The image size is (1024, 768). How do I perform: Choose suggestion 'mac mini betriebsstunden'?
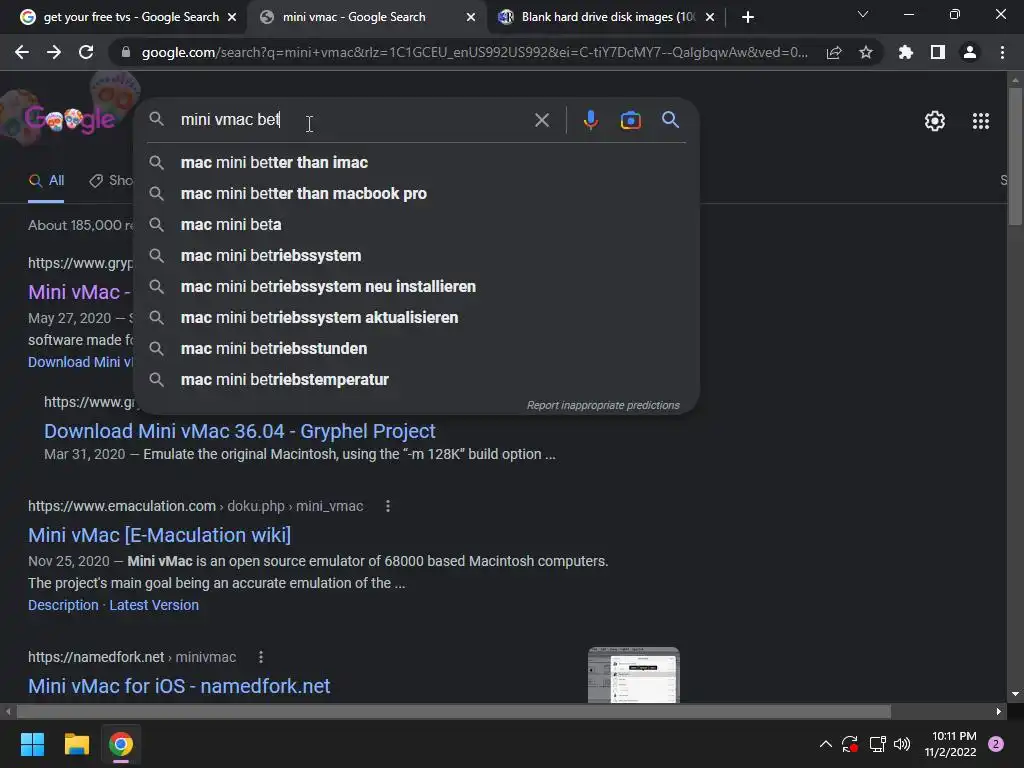point(416,349)
